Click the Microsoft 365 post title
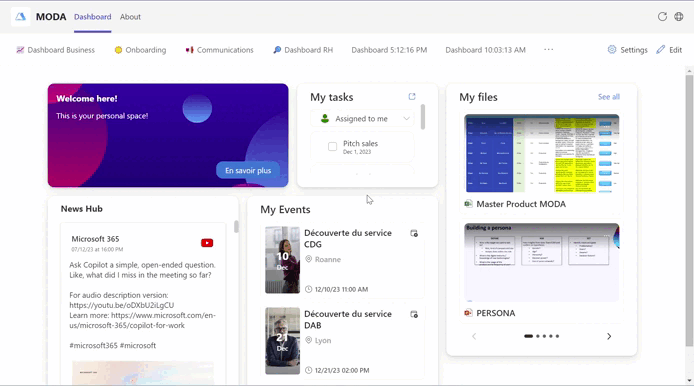This screenshot has height=386, width=694. pos(95,239)
